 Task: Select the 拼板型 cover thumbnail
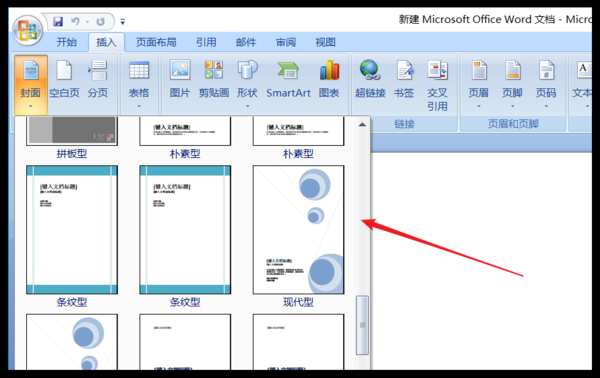point(72,131)
